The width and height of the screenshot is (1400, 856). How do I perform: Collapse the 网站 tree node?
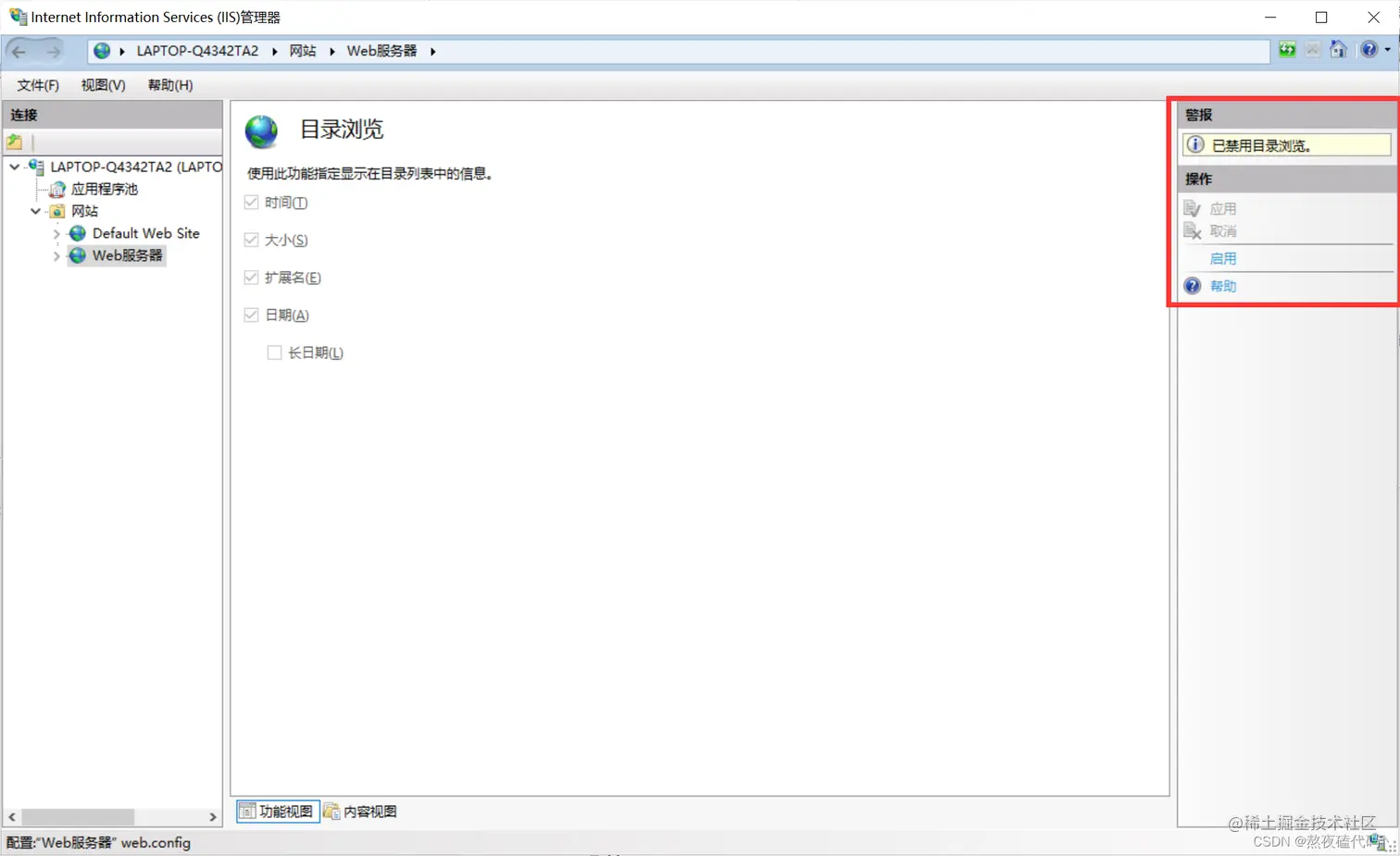point(35,211)
